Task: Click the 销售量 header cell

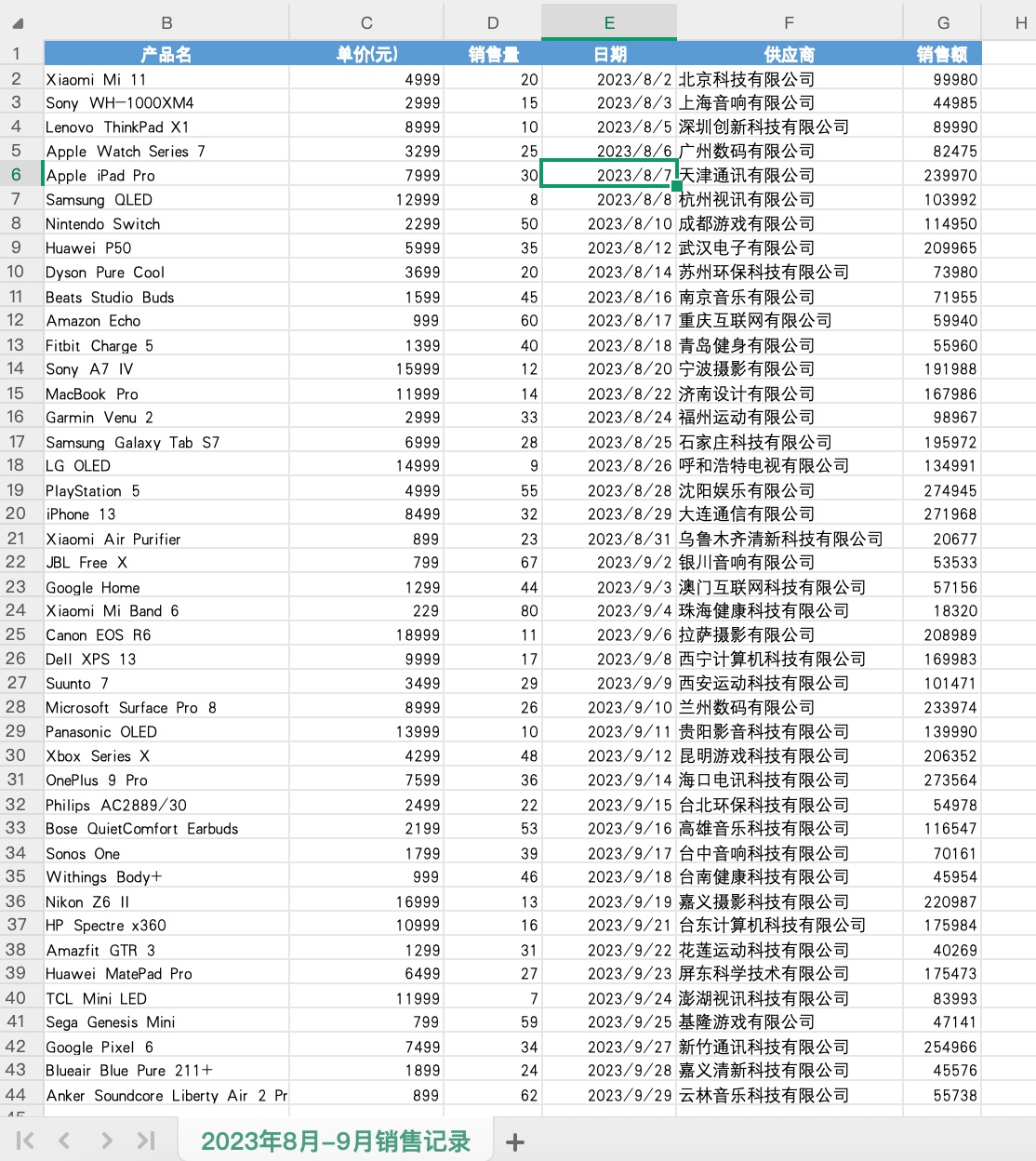Action: (493, 54)
